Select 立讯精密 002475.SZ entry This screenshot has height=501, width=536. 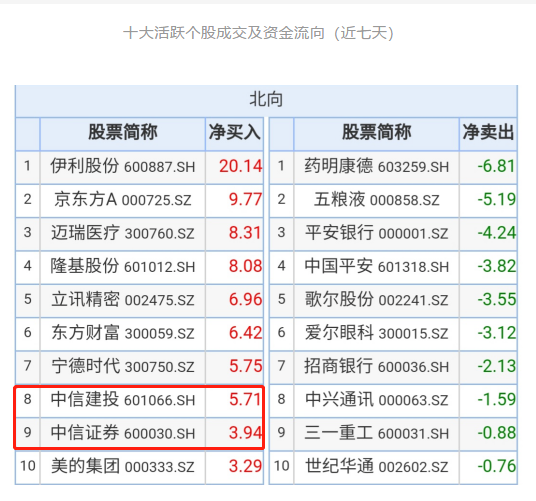click(x=123, y=300)
